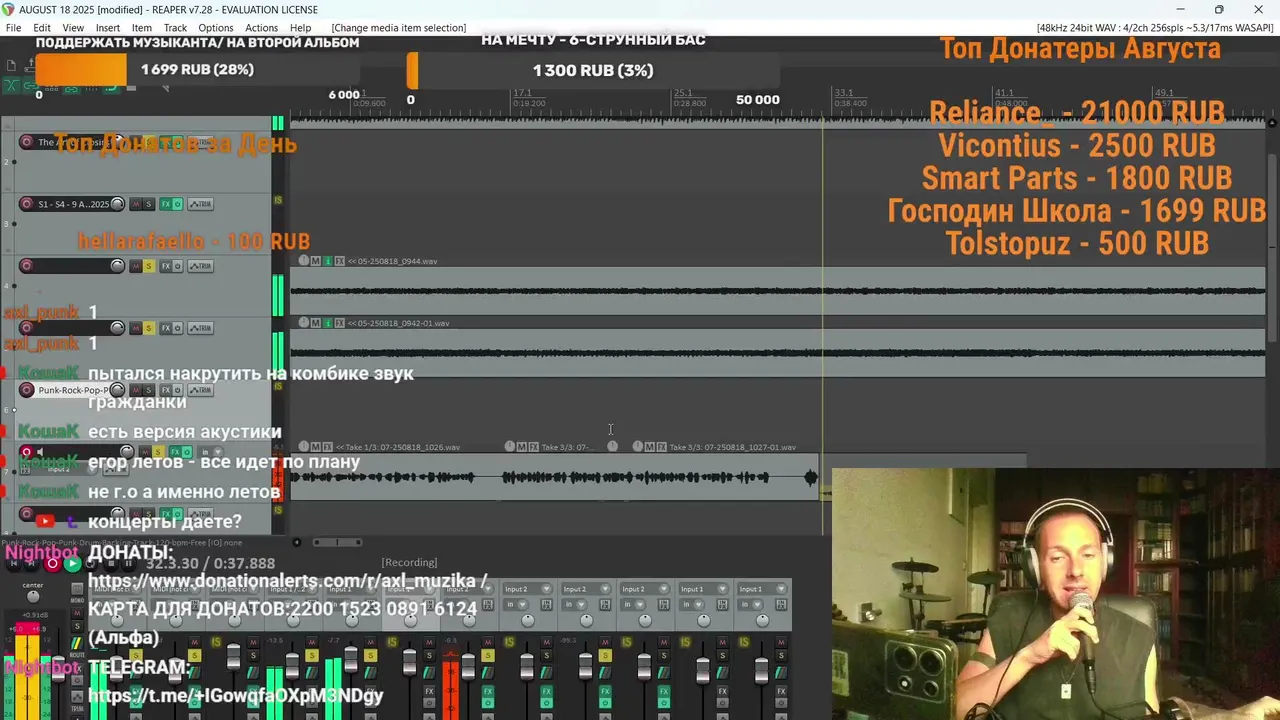Toggle mute on item 05-250818_0942-01.wav
Image resolution: width=1280 pixels, height=720 pixels.
316,323
